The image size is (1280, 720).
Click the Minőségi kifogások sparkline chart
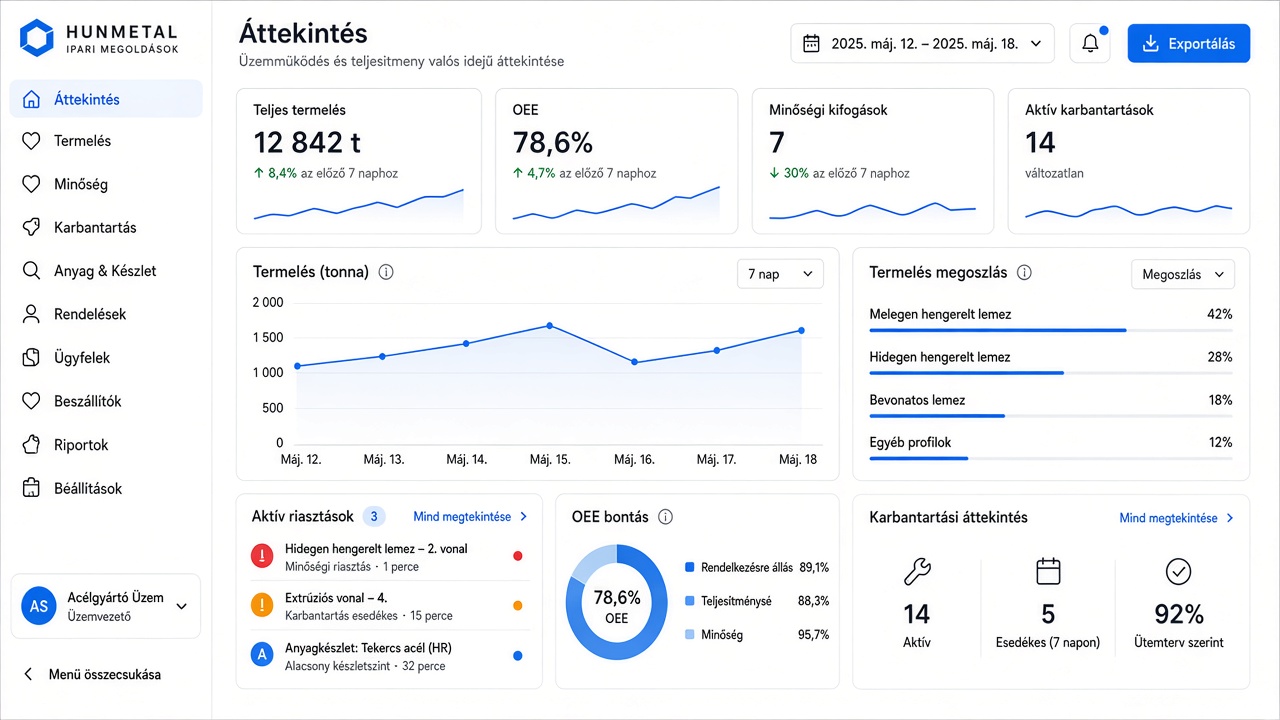[x=872, y=210]
